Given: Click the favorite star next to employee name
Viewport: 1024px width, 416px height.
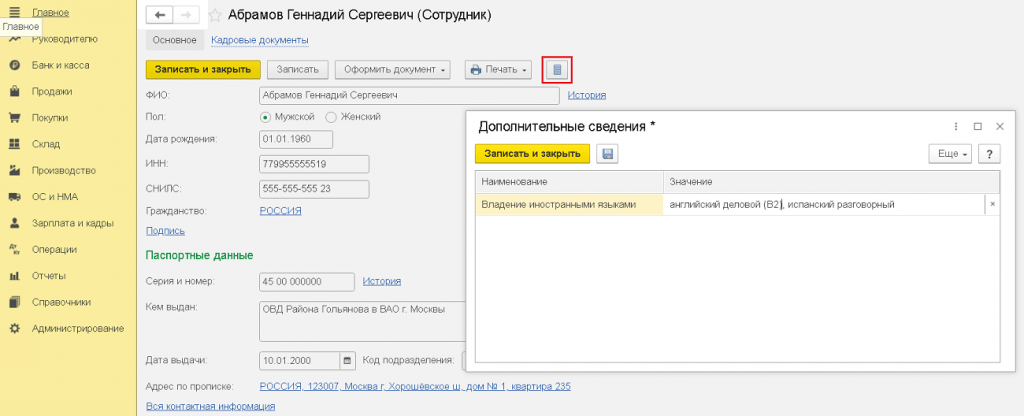Looking at the screenshot, I should coord(214,16).
